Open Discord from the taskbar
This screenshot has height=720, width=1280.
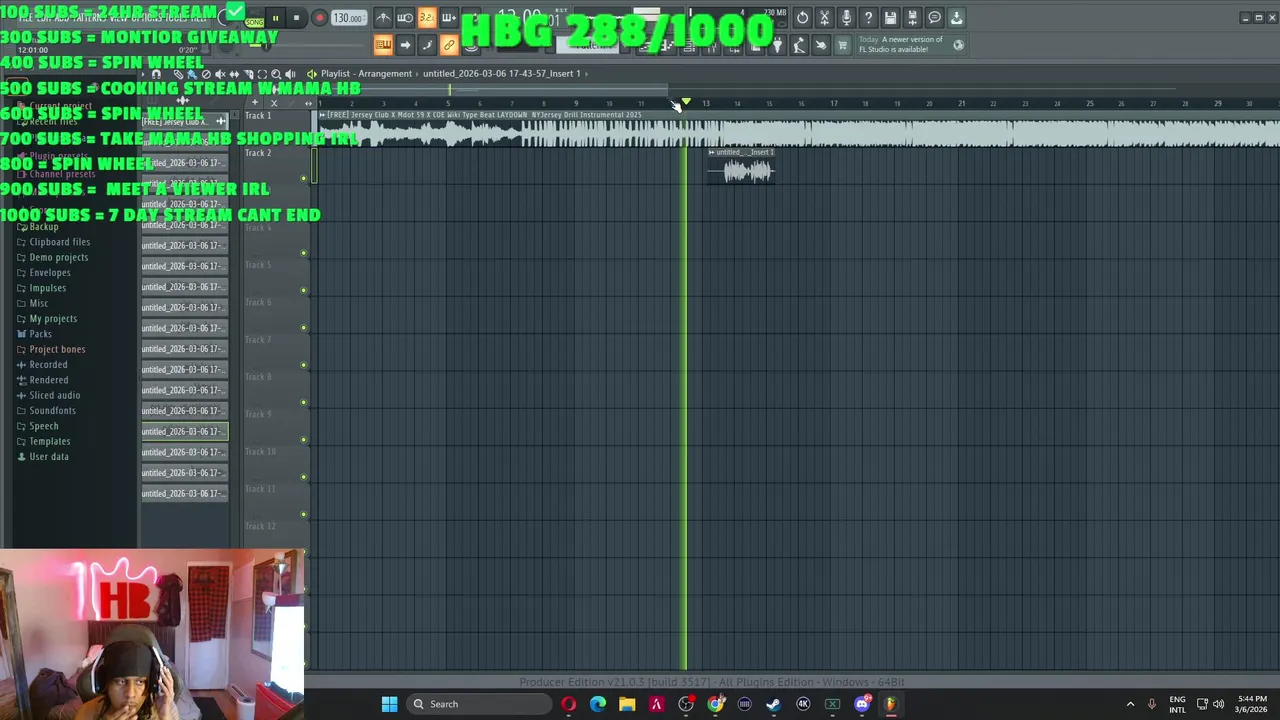(862, 704)
